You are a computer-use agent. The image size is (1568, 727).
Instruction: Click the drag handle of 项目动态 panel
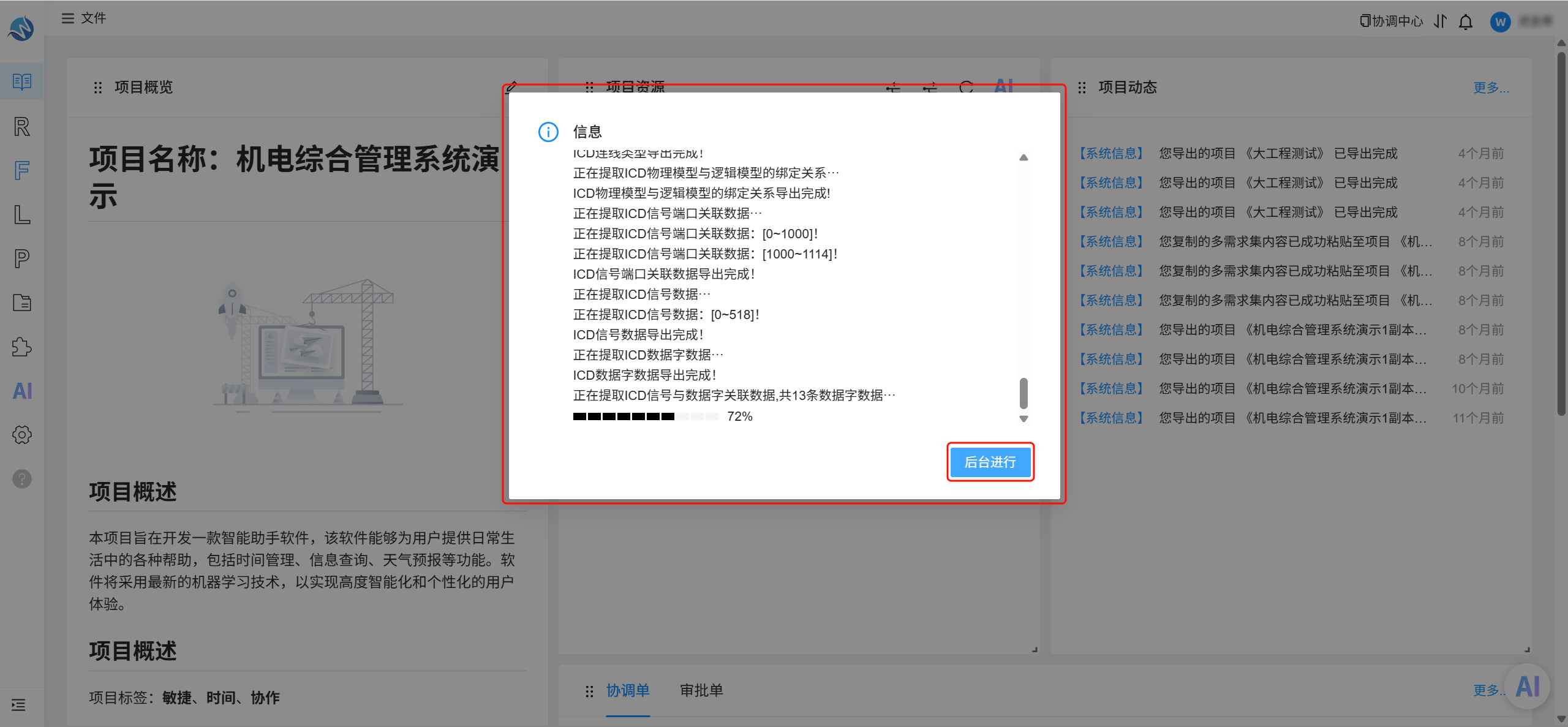tap(1082, 88)
